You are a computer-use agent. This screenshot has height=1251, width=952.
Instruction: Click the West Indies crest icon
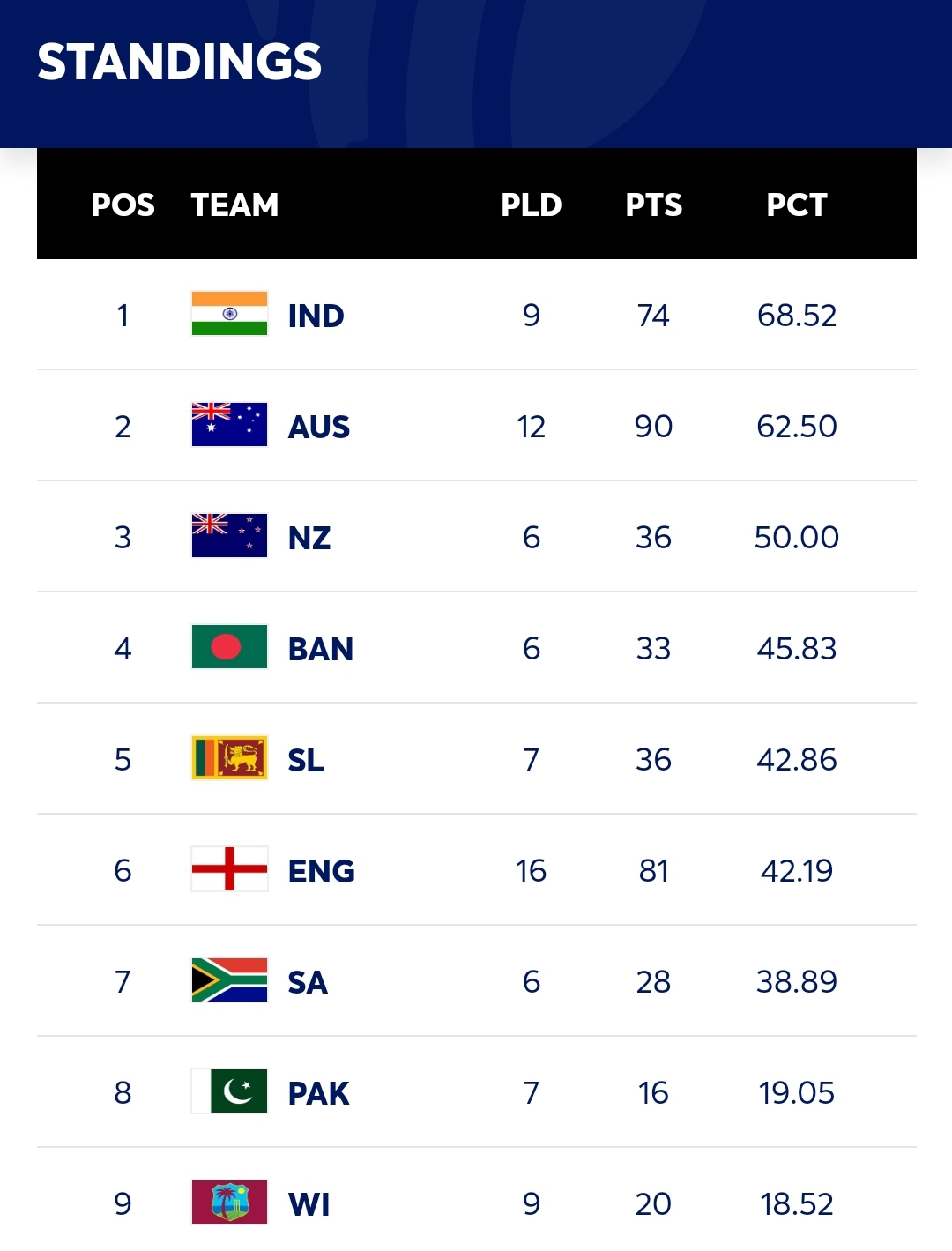[x=229, y=1203]
